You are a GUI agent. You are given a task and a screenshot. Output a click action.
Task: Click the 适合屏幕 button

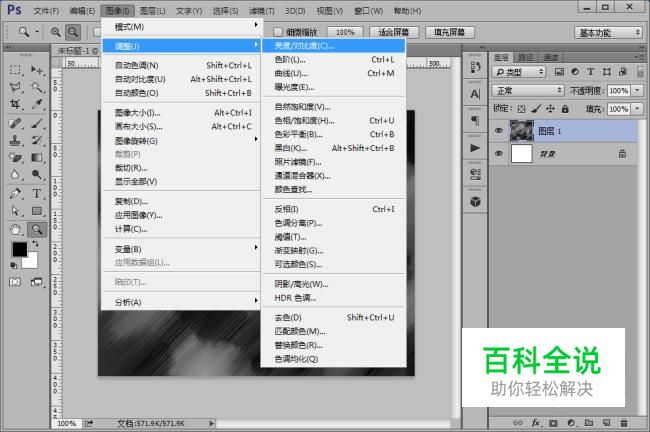coord(393,32)
